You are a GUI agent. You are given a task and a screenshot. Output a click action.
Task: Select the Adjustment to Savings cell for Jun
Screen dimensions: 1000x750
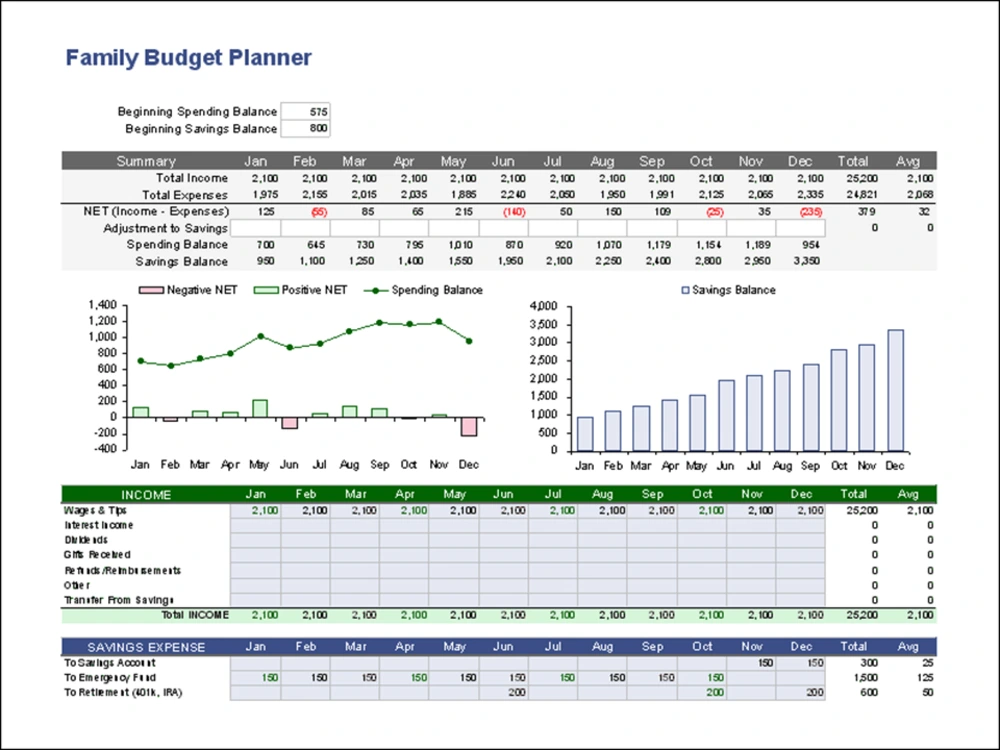click(x=503, y=228)
